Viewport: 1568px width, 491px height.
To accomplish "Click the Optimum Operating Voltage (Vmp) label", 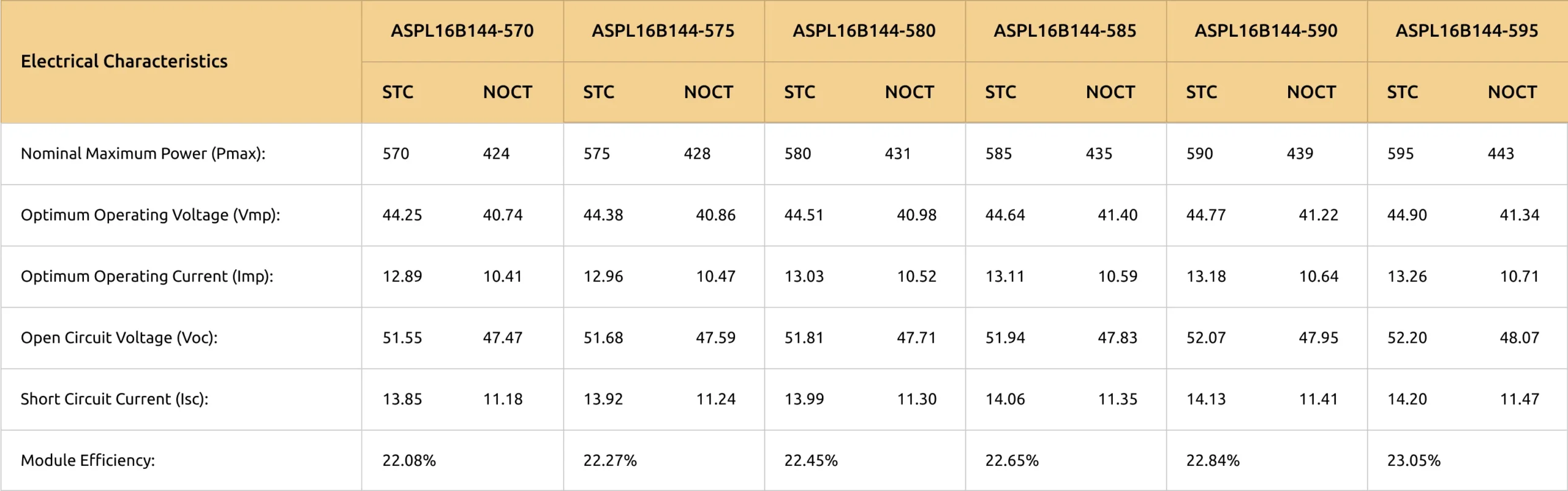I will 151,215.
